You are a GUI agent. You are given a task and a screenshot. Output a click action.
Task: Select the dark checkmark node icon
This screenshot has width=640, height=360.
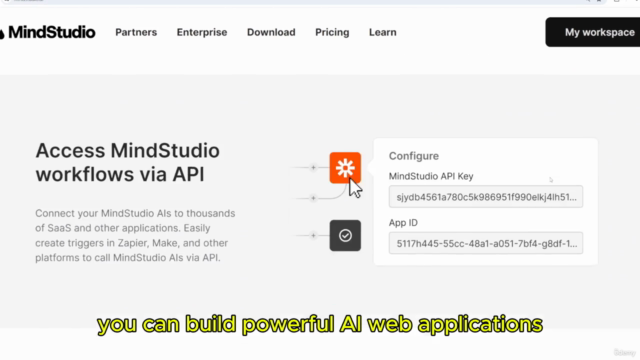[345, 236]
